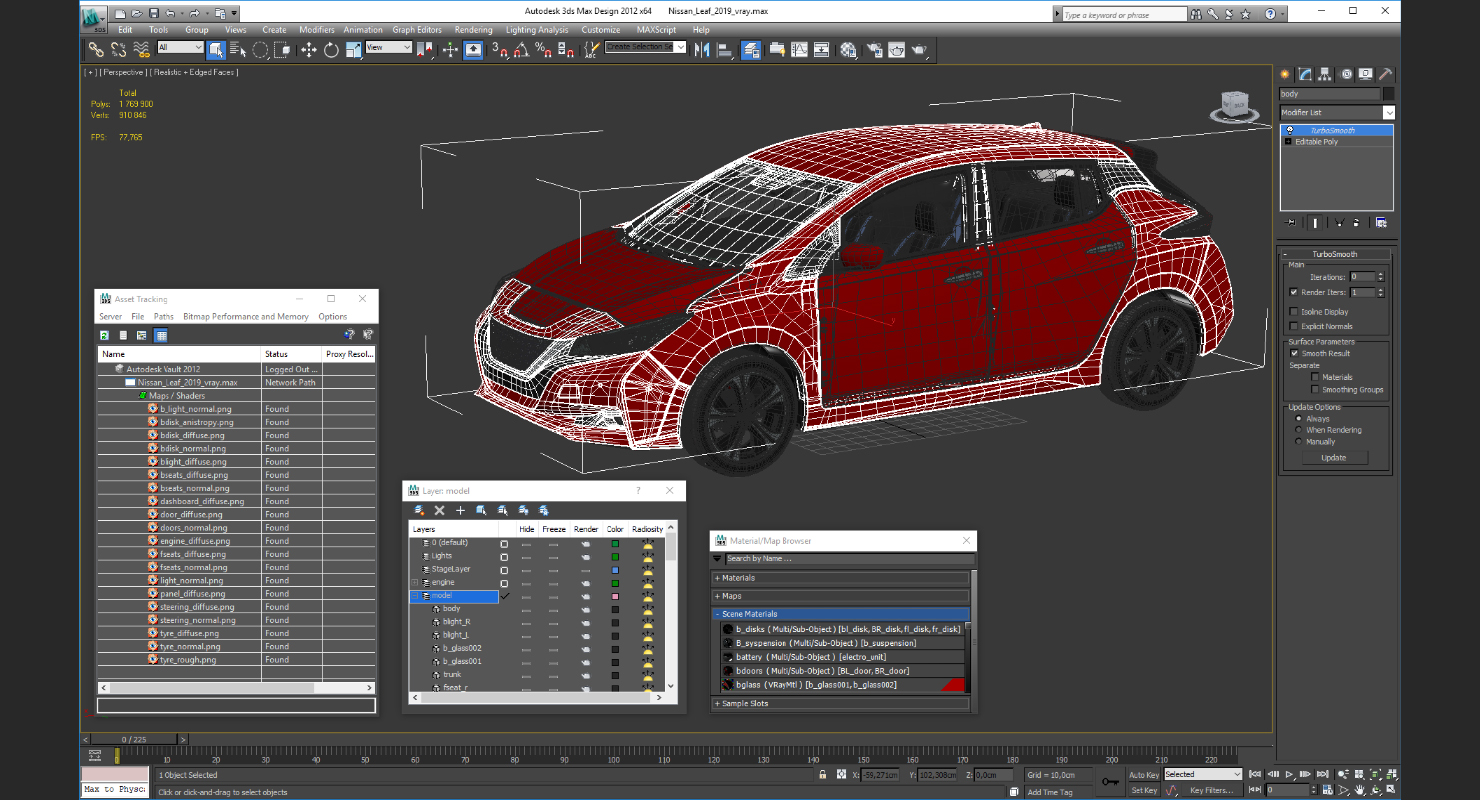
Task: Click the Auto Key button
Action: [x=1144, y=774]
